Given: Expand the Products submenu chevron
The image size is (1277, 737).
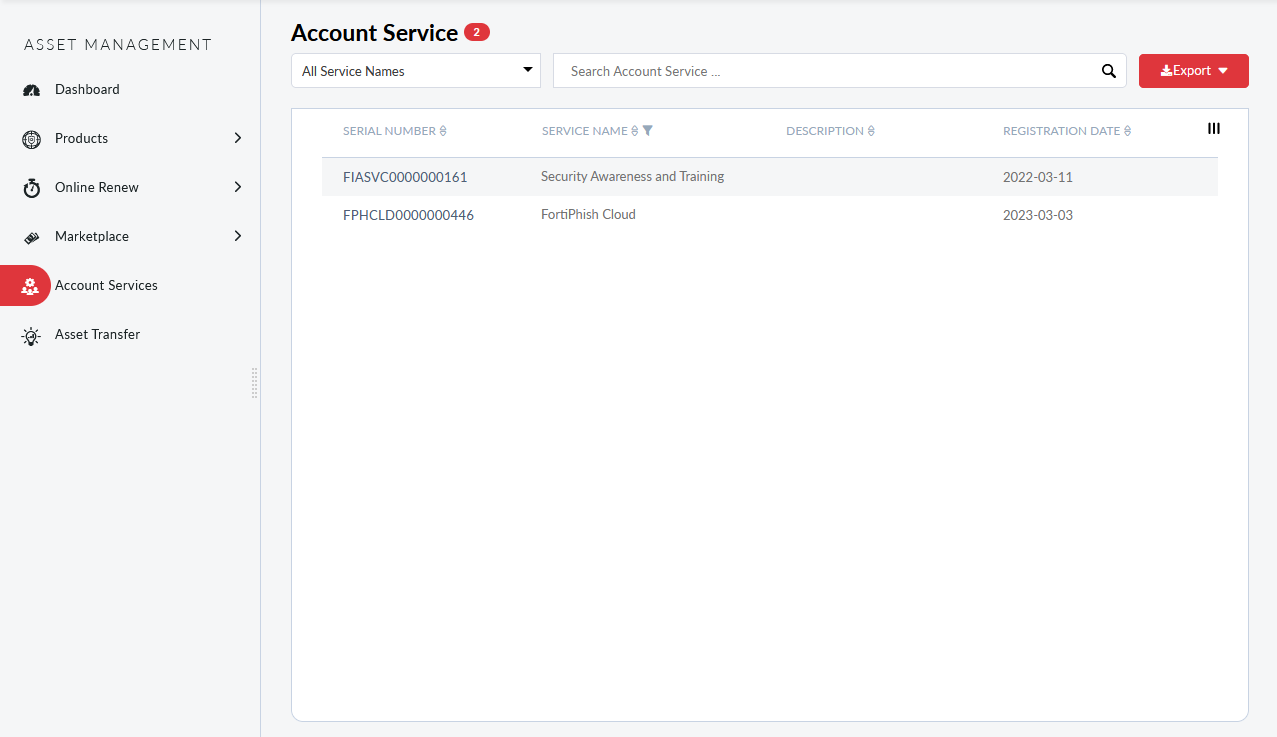Looking at the screenshot, I should pyautogui.click(x=238, y=138).
